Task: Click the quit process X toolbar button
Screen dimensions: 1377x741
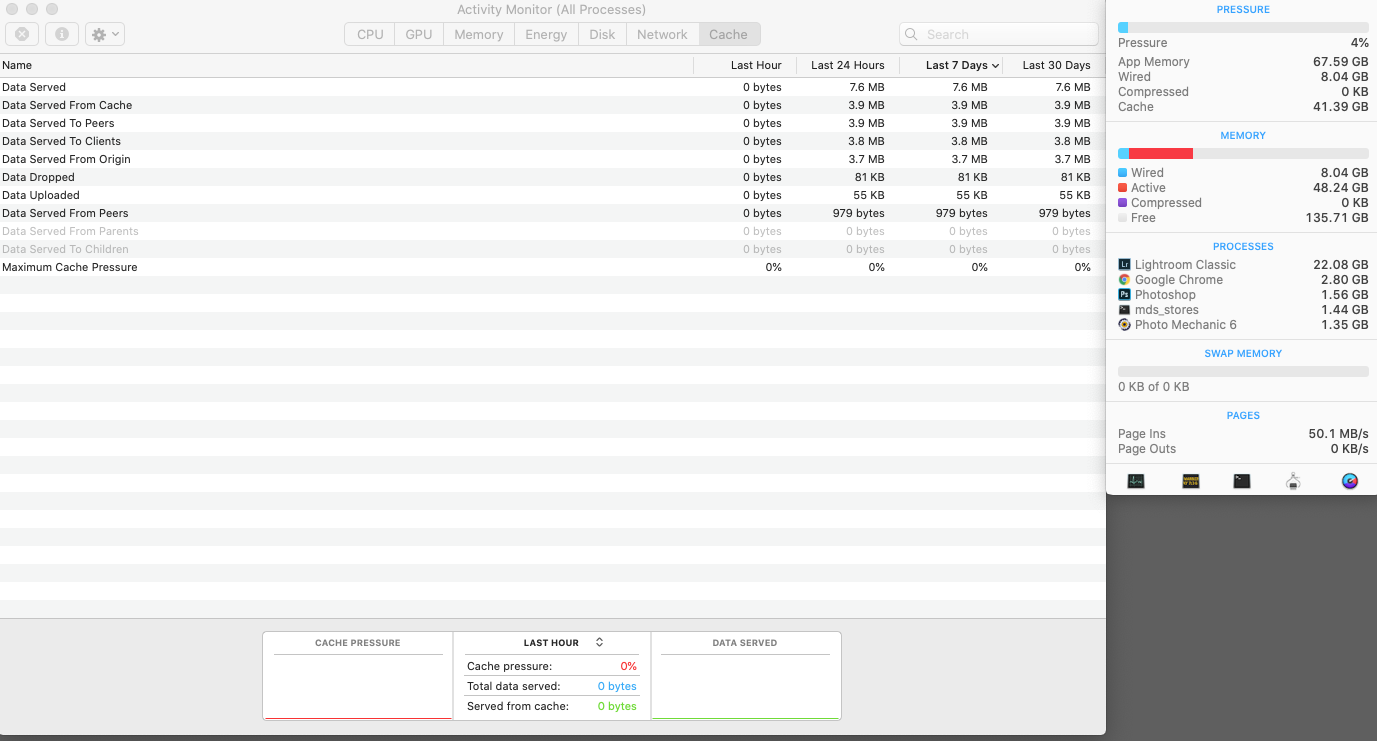Action: pyautogui.click(x=22, y=34)
